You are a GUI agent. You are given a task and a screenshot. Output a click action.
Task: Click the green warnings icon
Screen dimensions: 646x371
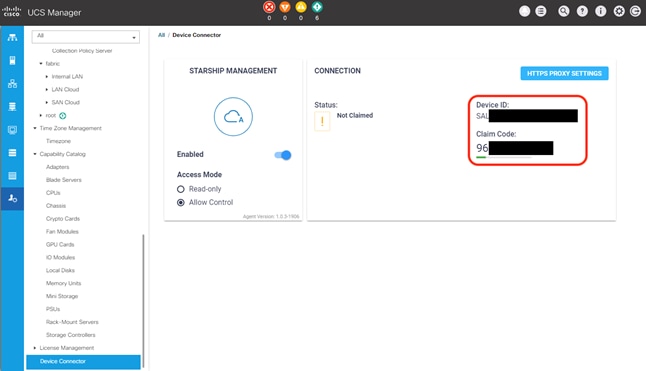pos(317,7)
